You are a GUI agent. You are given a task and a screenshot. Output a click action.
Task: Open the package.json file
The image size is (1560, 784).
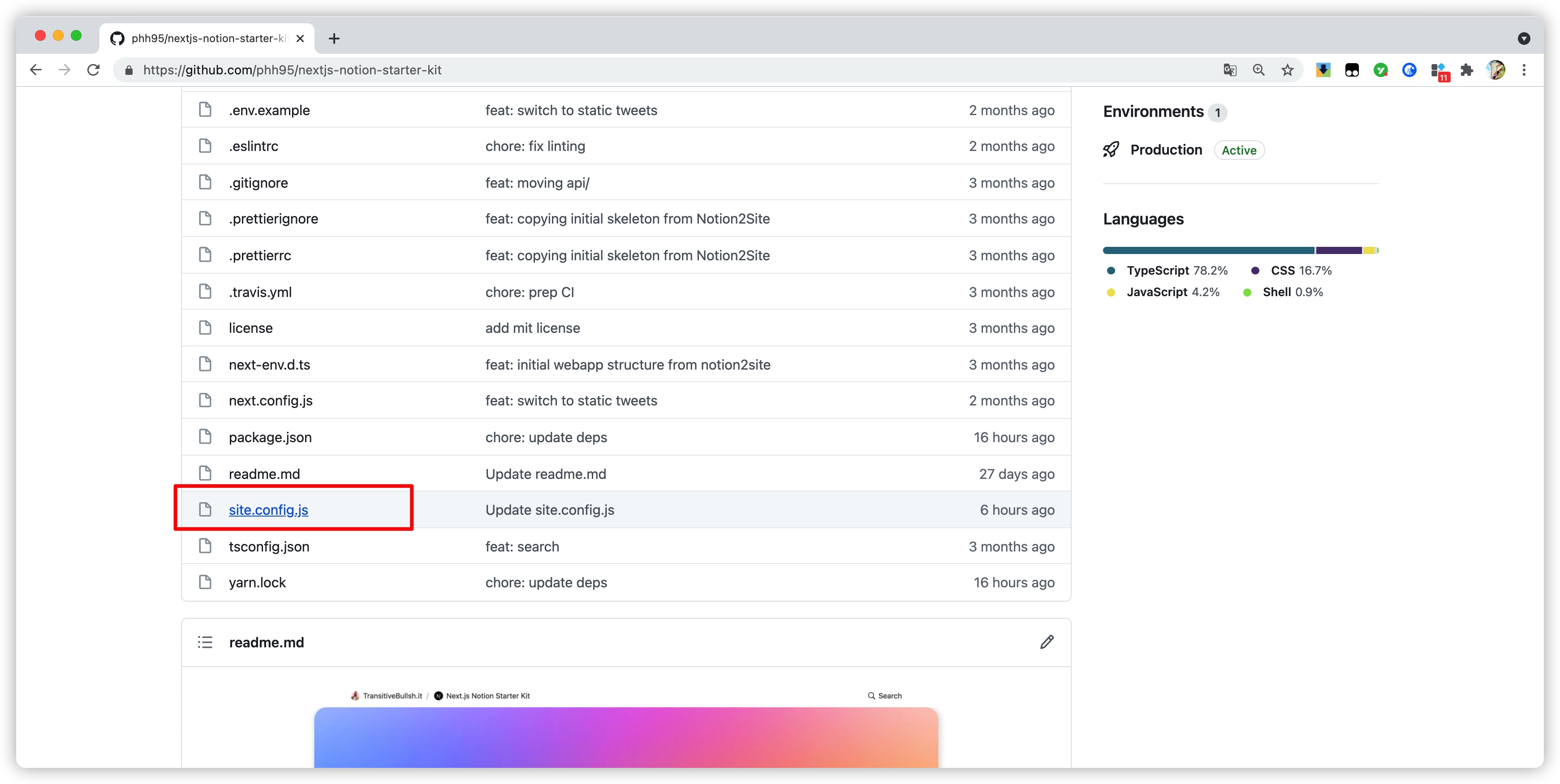(x=270, y=437)
